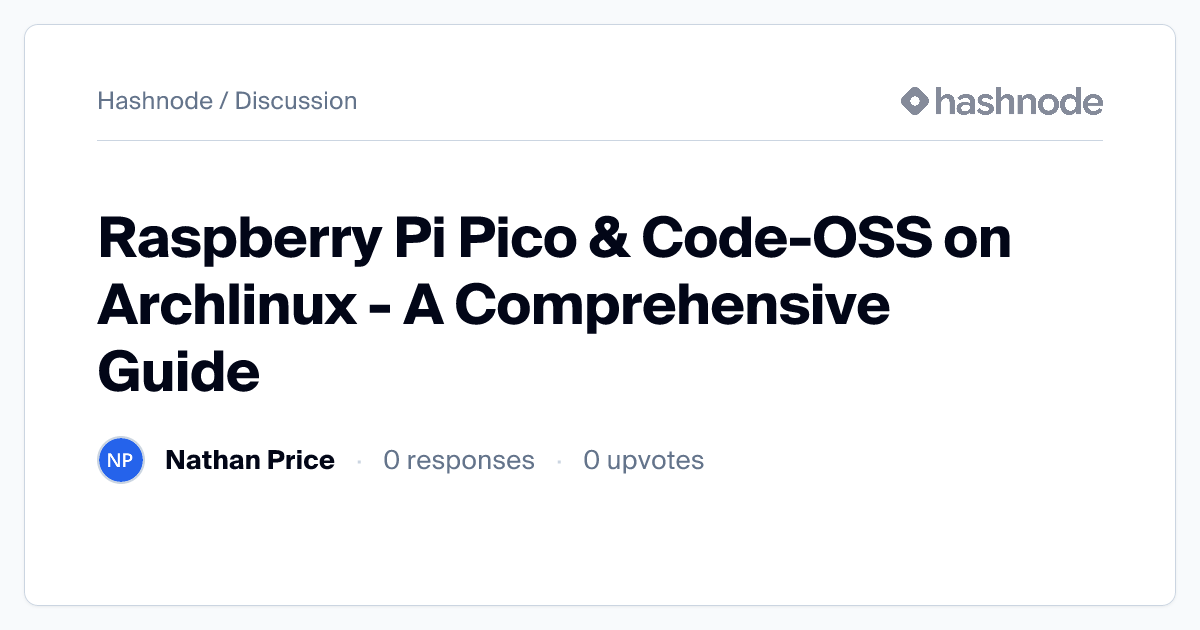Select the Discussion breadcrumb item
The width and height of the screenshot is (1200, 630).
pyautogui.click(x=296, y=101)
